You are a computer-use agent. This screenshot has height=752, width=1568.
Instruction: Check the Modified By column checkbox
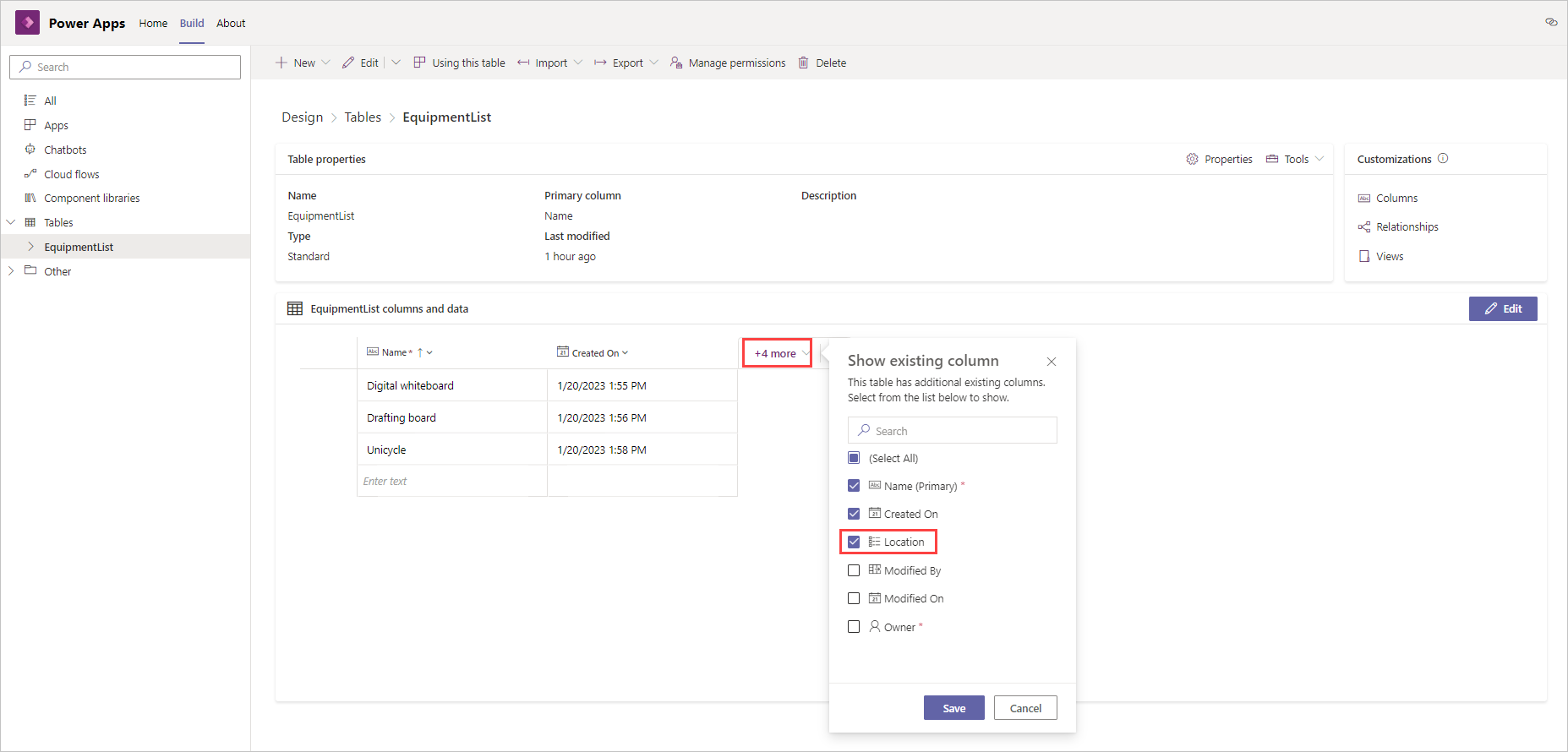pos(854,570)
